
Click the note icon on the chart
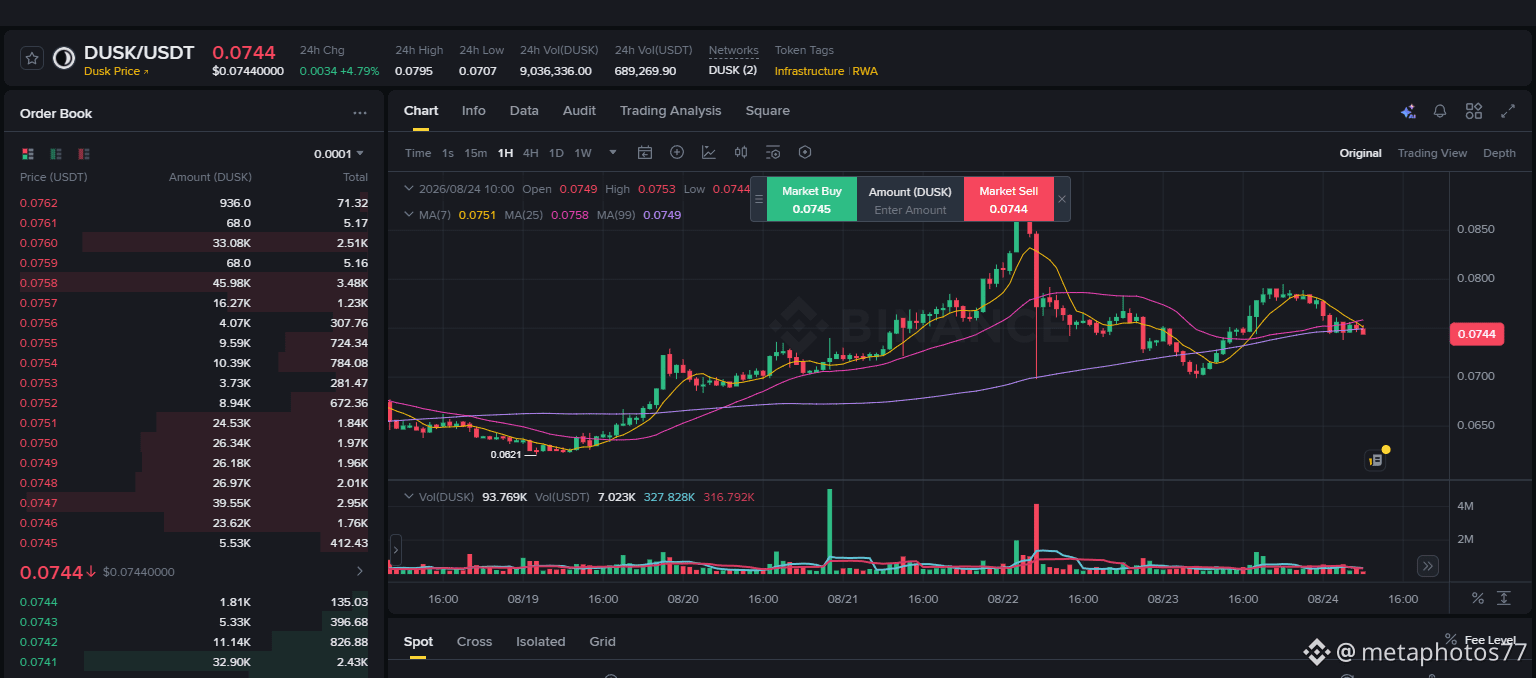click(x=1376, y=460)
